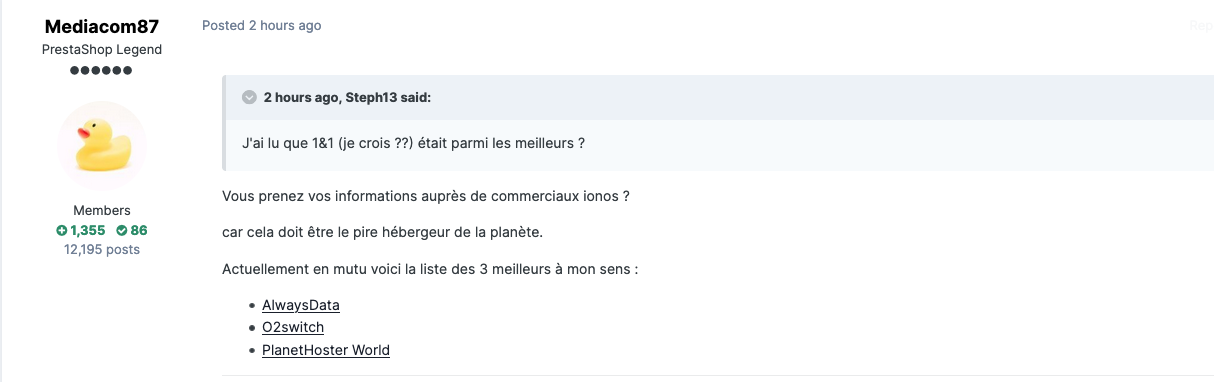Click the green plus reputation icon
Image resolution: width=1214 pixels, height=382 pixels.
[x=62, y=230]
